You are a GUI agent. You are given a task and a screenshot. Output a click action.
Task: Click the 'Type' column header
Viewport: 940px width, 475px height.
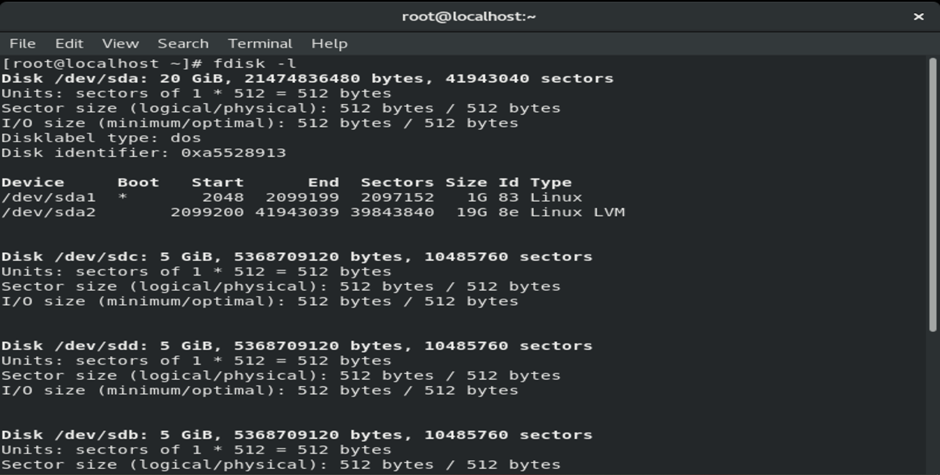tap(550, 182)
